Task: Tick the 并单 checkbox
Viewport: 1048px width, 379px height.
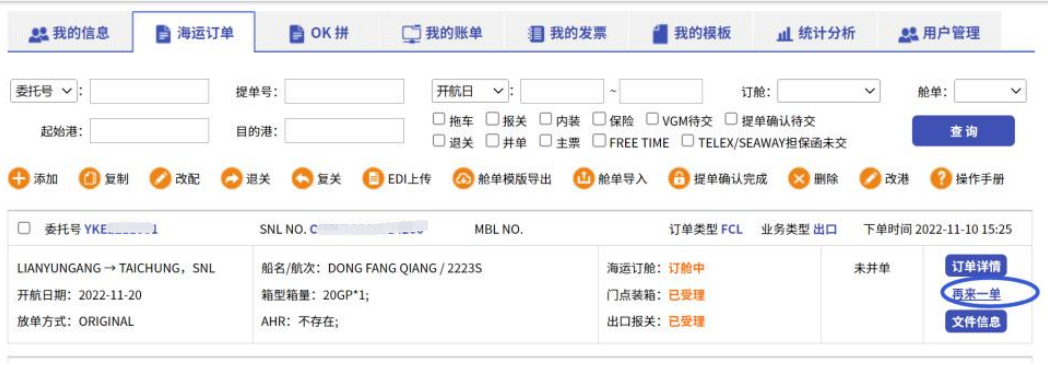Action: (x=492, y=140)
